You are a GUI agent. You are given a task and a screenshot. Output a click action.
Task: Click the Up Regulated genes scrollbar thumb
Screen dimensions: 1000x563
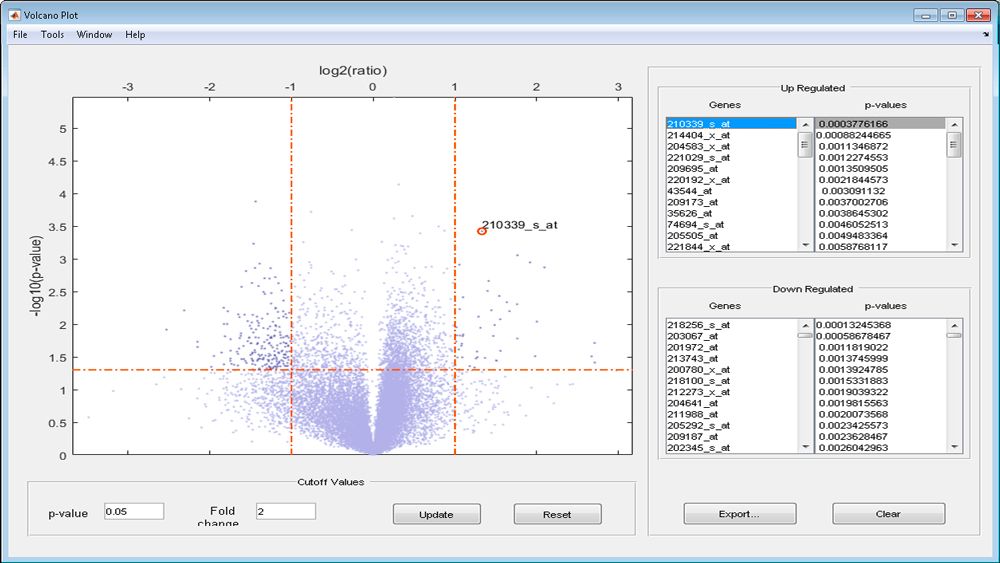[805, 145]
